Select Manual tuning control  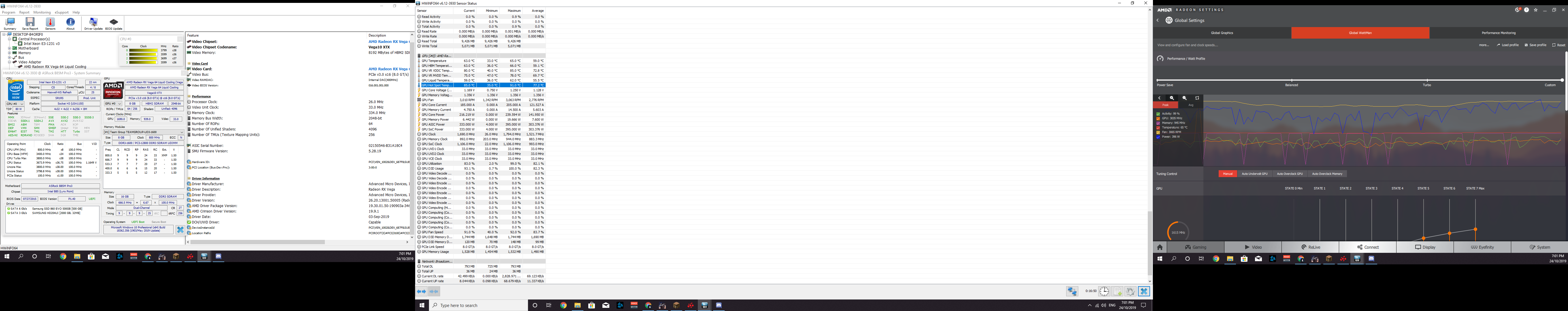click(1228, 174)
